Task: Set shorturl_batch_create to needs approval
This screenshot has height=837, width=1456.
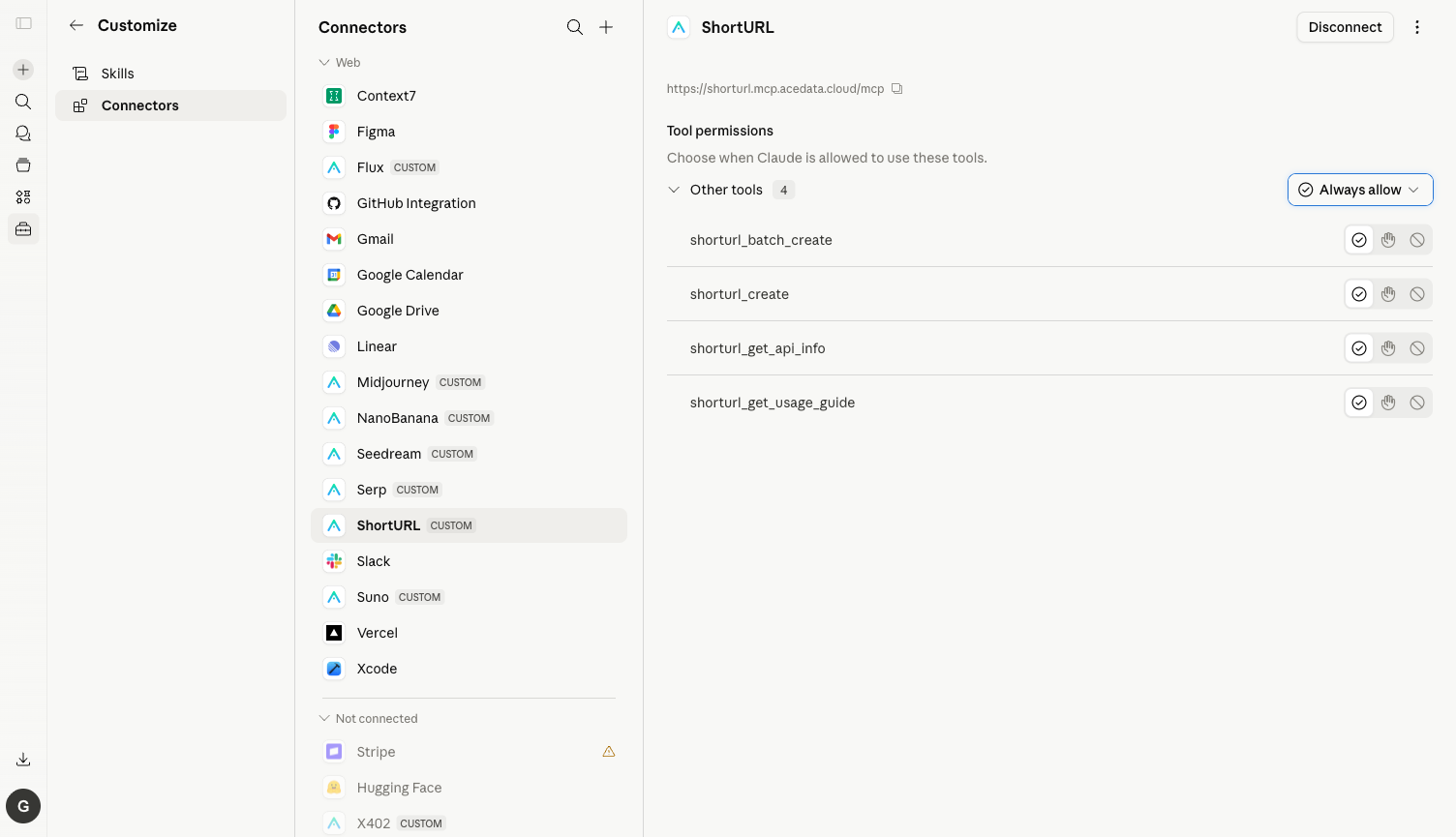Action: point(1388,240)
